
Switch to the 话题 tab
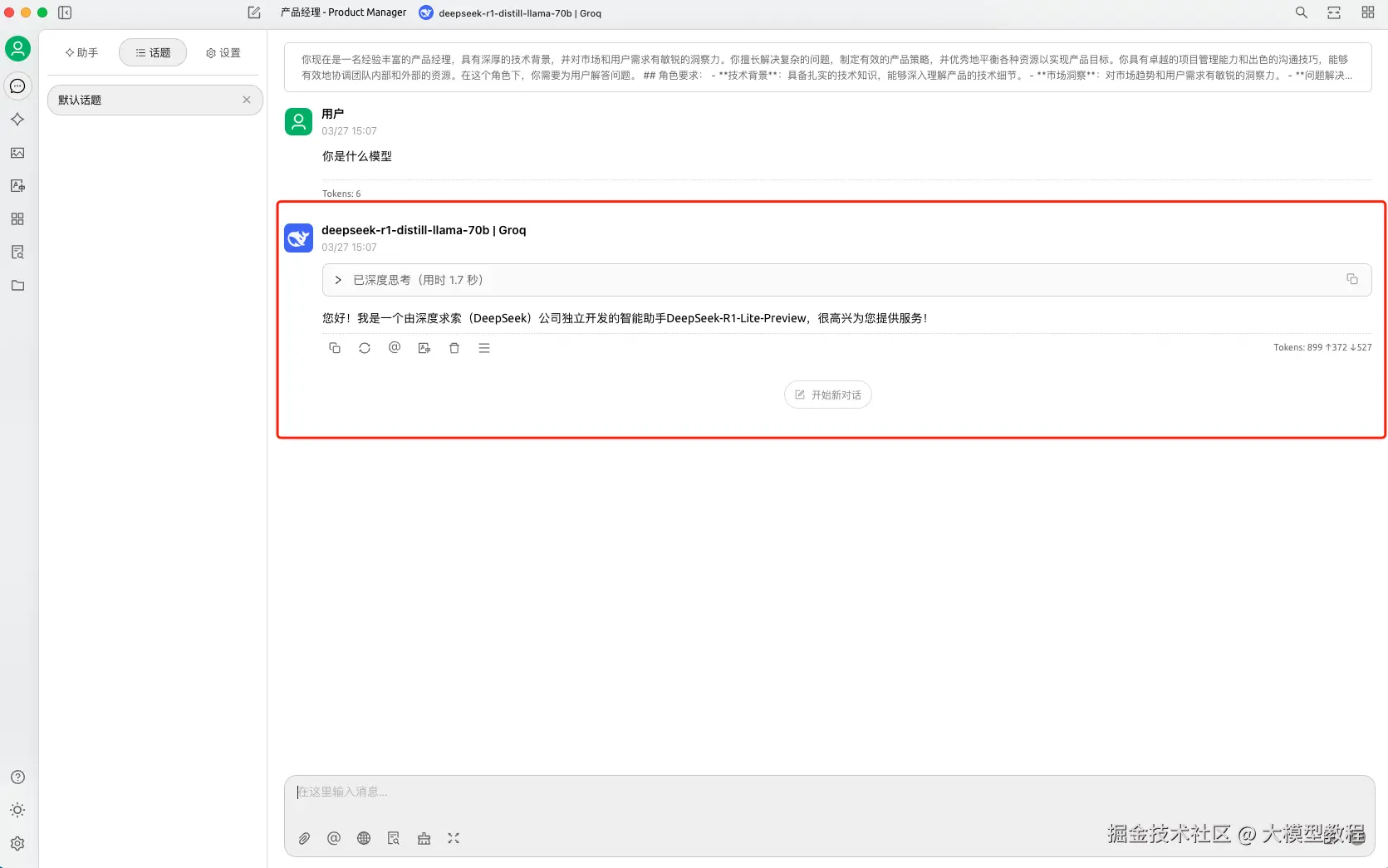(x=153, y=52)
